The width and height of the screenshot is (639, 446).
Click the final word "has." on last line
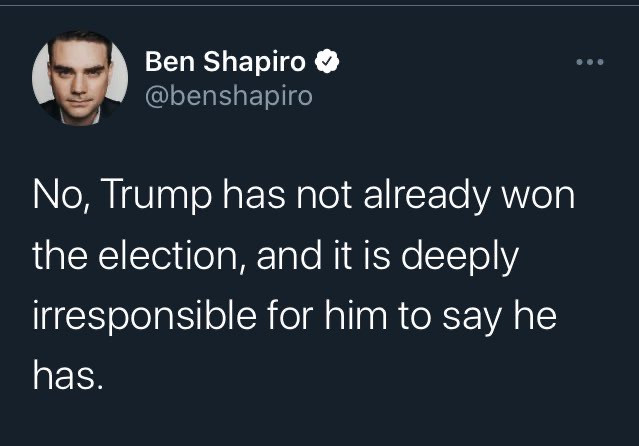tap(67, 375)
